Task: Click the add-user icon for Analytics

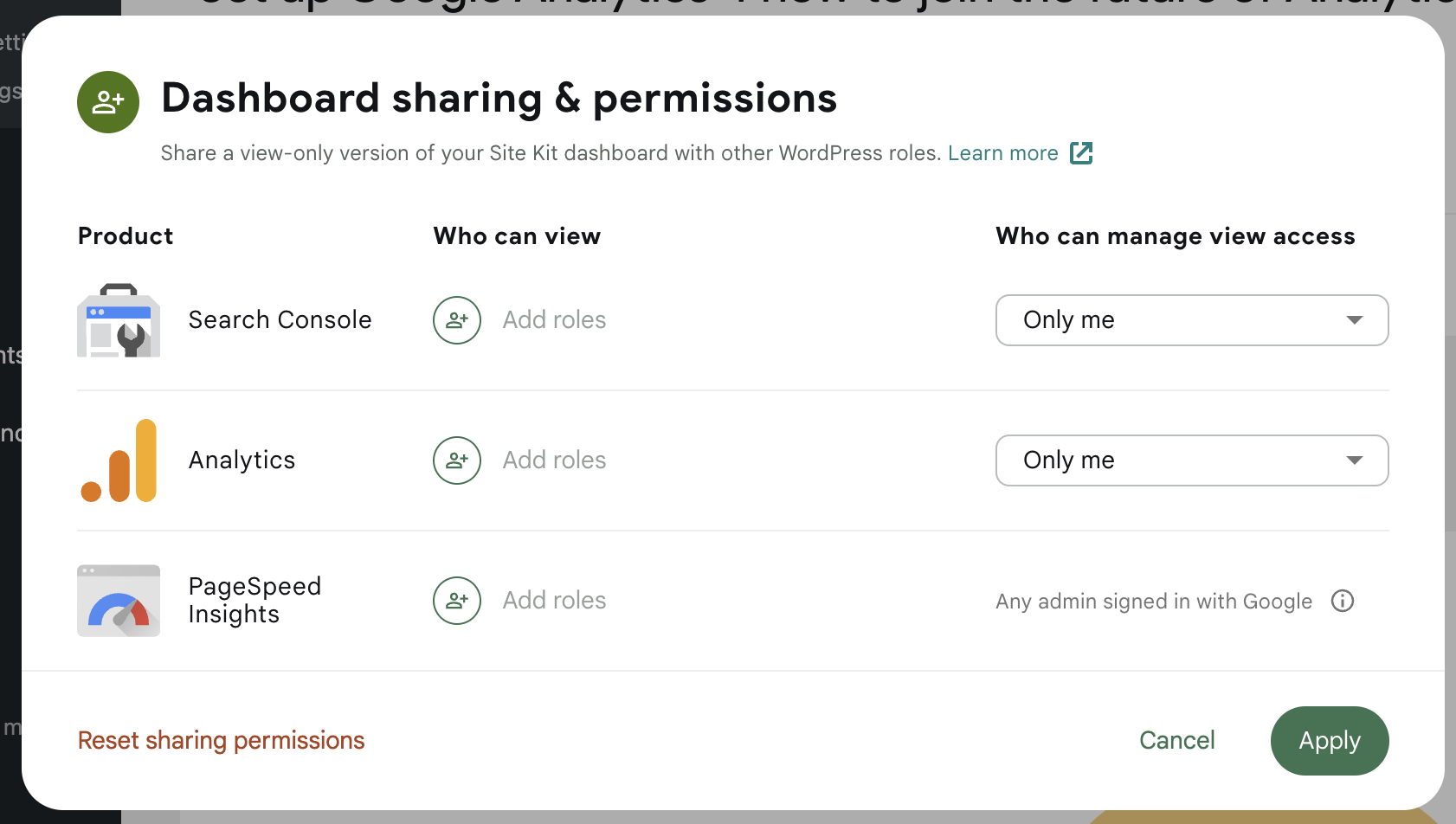Action: click(457, 460)
